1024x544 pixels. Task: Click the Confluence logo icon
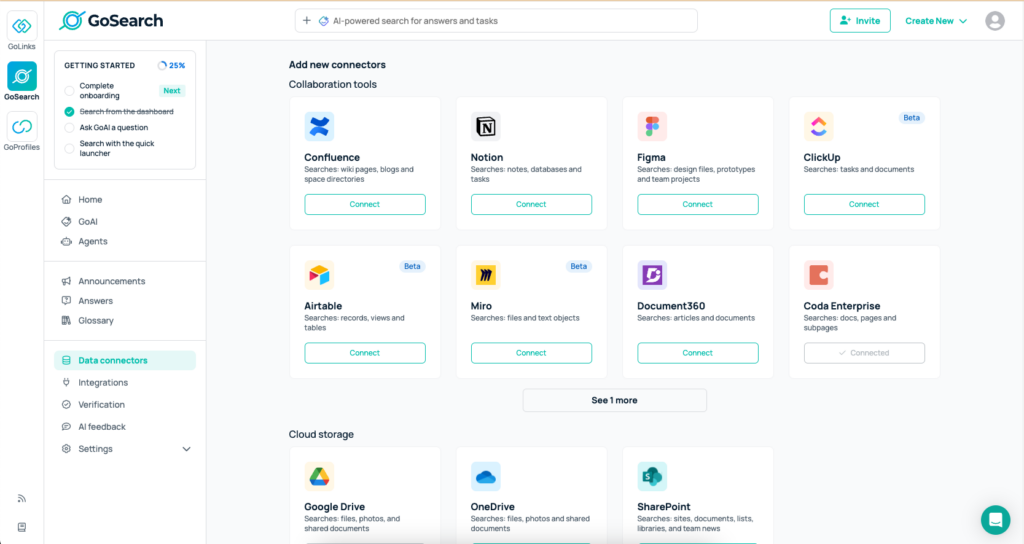(319, 126)
